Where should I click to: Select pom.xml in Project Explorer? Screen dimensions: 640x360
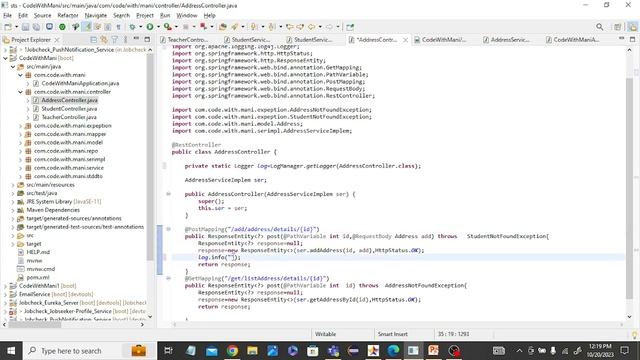38,278
